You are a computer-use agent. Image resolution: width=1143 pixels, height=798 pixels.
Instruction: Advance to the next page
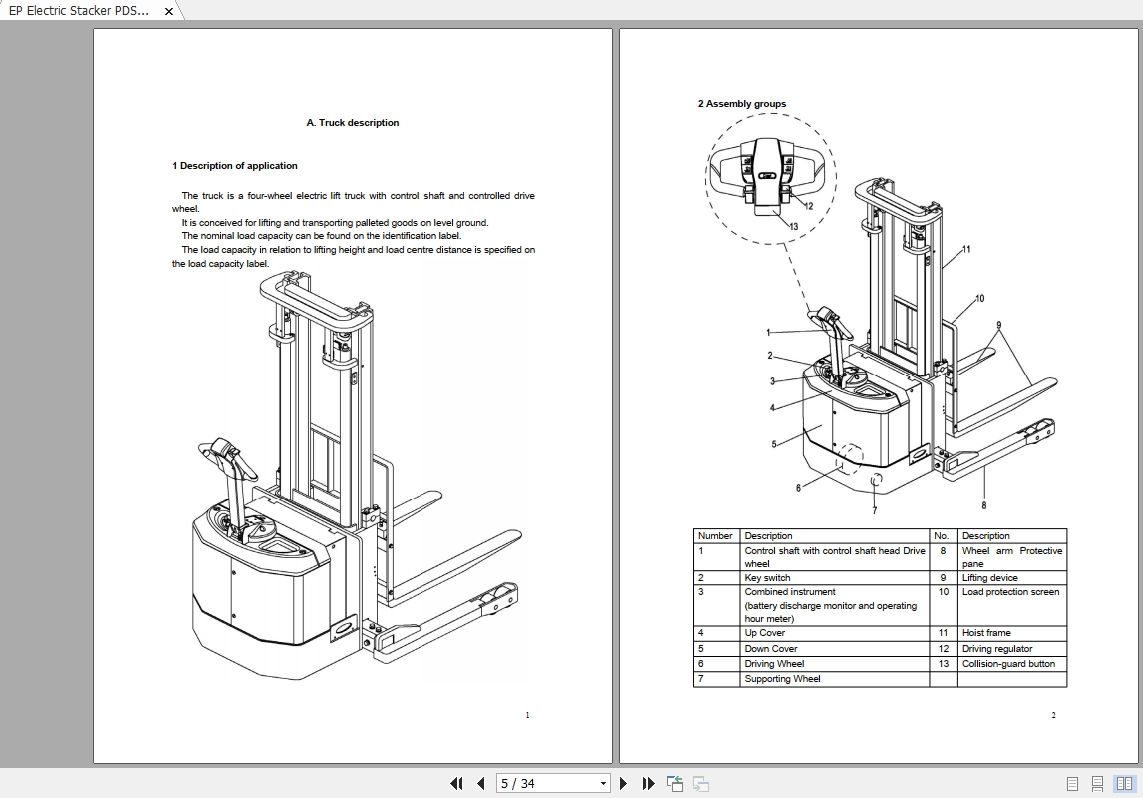coord(624,783)
